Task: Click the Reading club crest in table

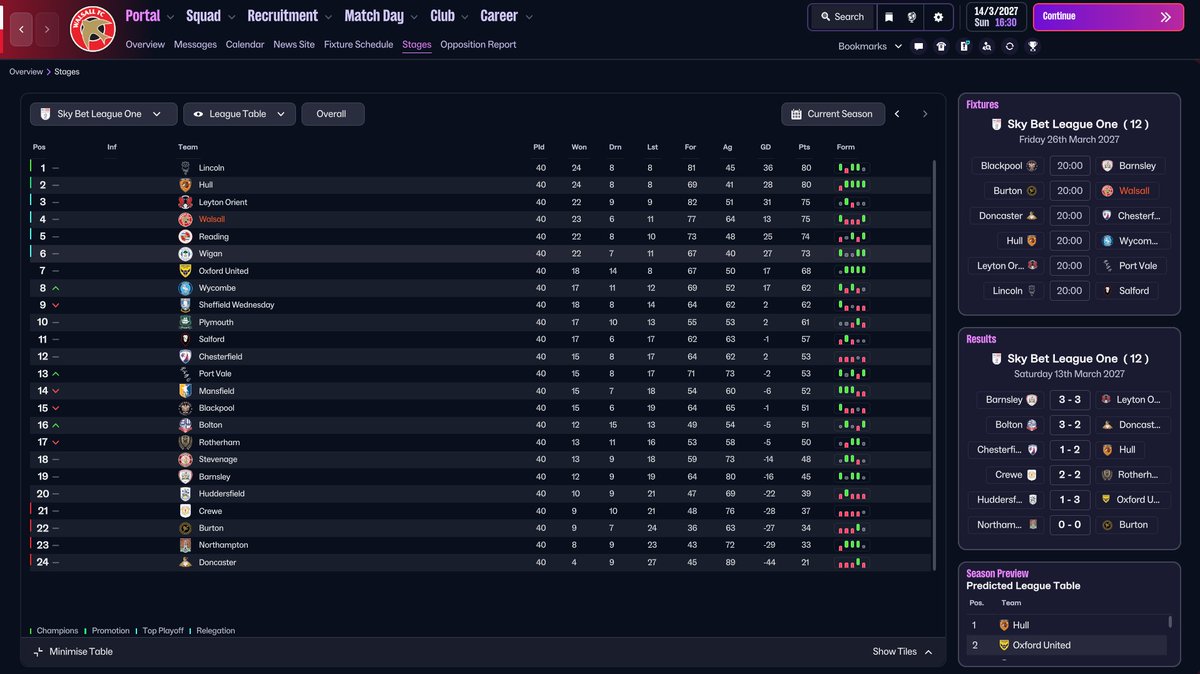Action: click(x=185, y=237)
